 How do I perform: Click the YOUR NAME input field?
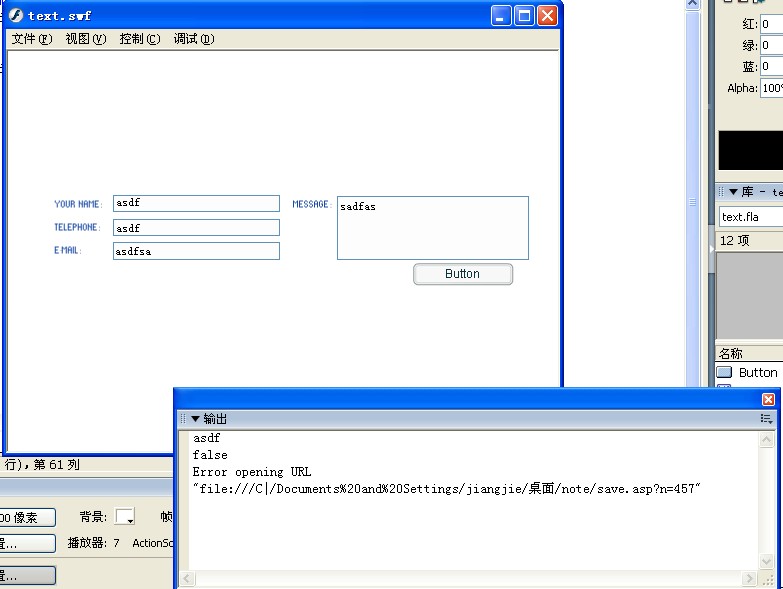[x=196, y=203]
